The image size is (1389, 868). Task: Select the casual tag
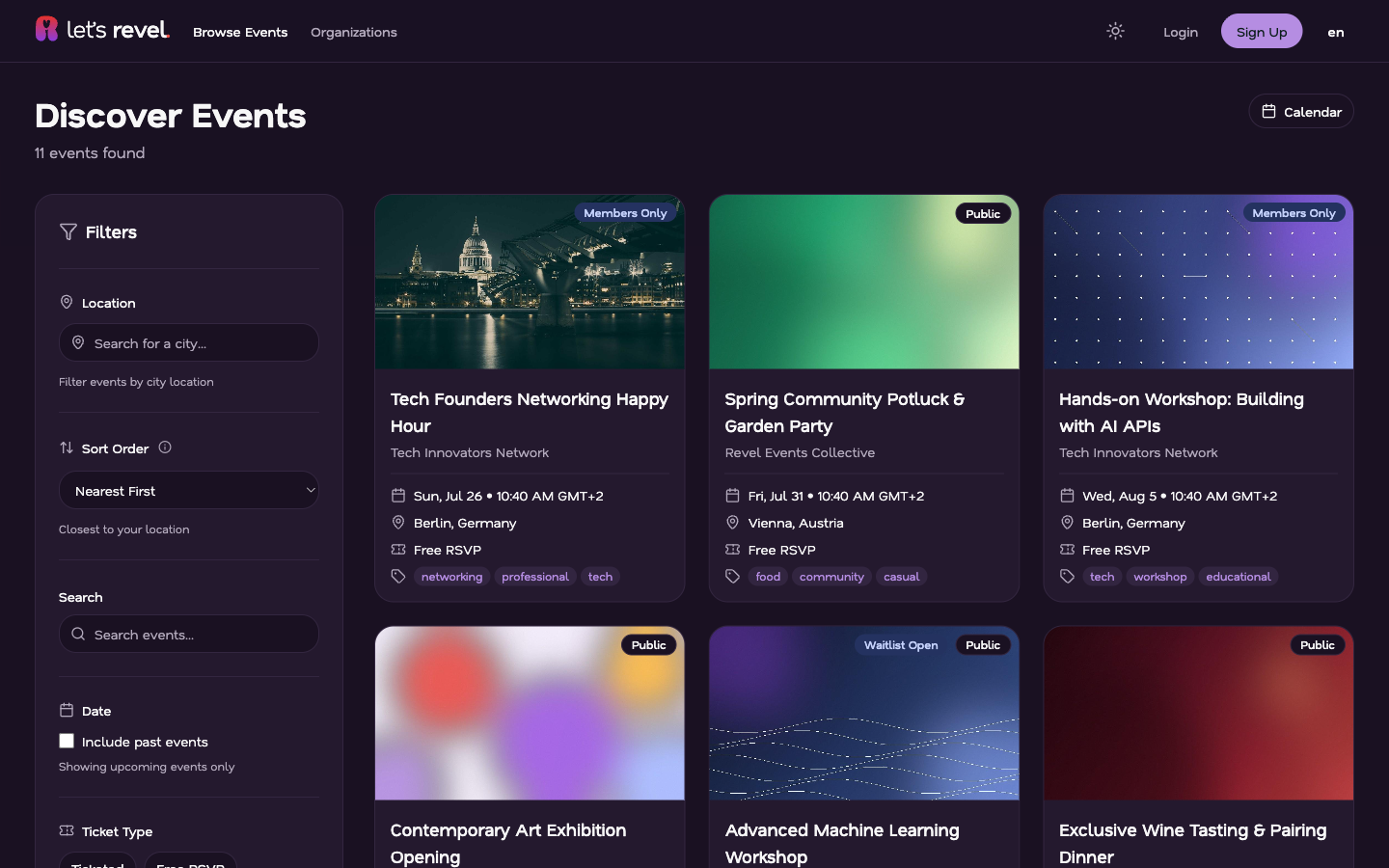pyautogui.click(x=902, y=577)
